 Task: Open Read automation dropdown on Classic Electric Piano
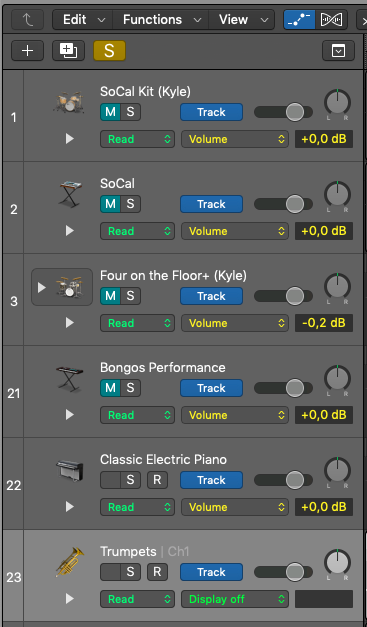pyautogui.click(x=138, y=507)
